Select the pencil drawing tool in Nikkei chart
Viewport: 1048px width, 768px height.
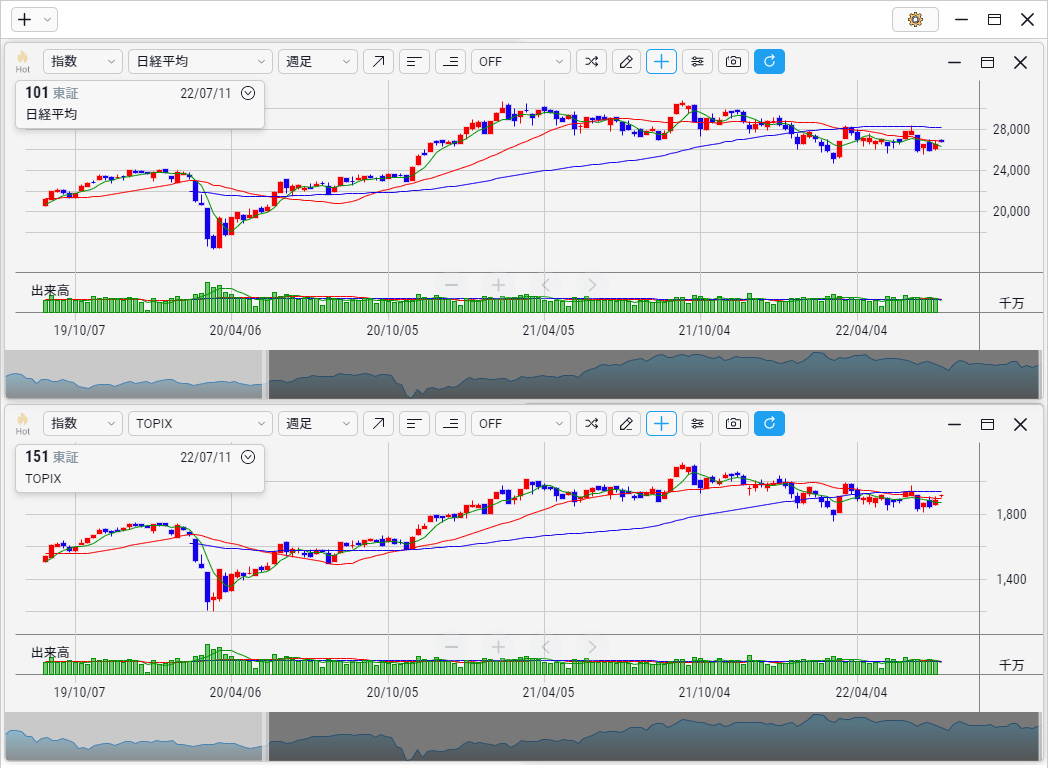click(626, 61)
